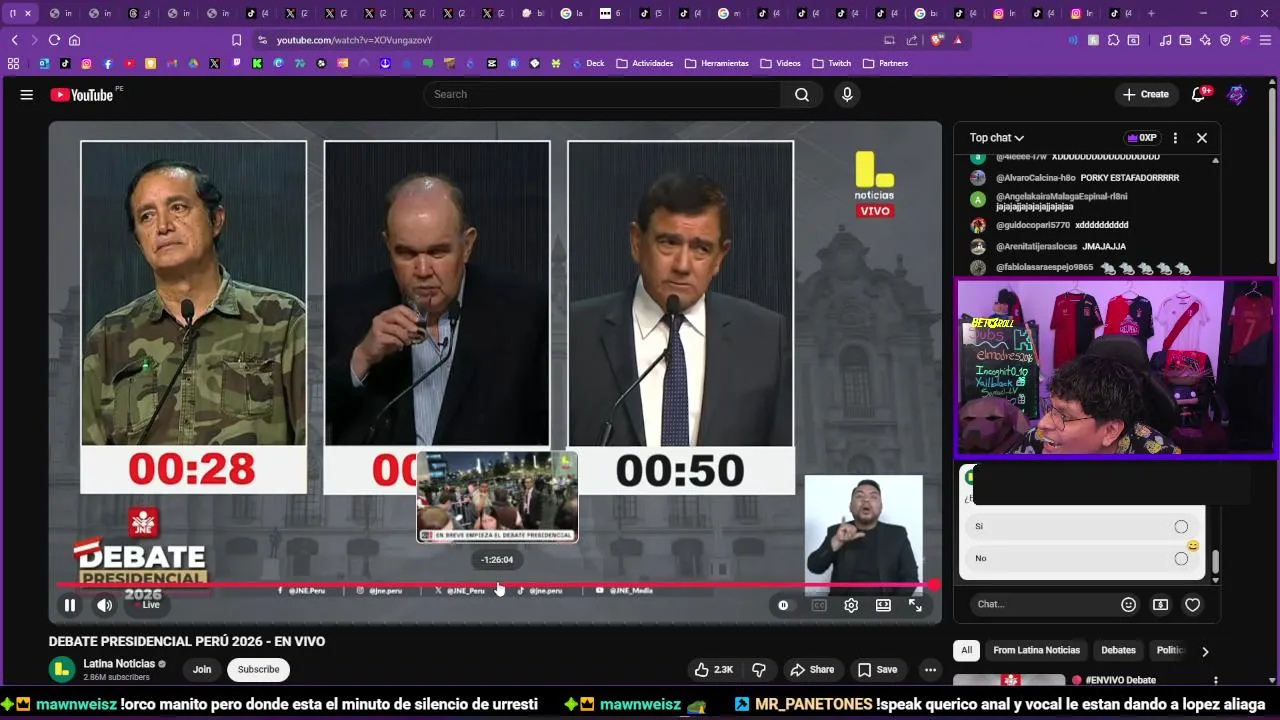Open #ENVIVO Debate video options menu
The image size is (1280, 720).
1215,681
